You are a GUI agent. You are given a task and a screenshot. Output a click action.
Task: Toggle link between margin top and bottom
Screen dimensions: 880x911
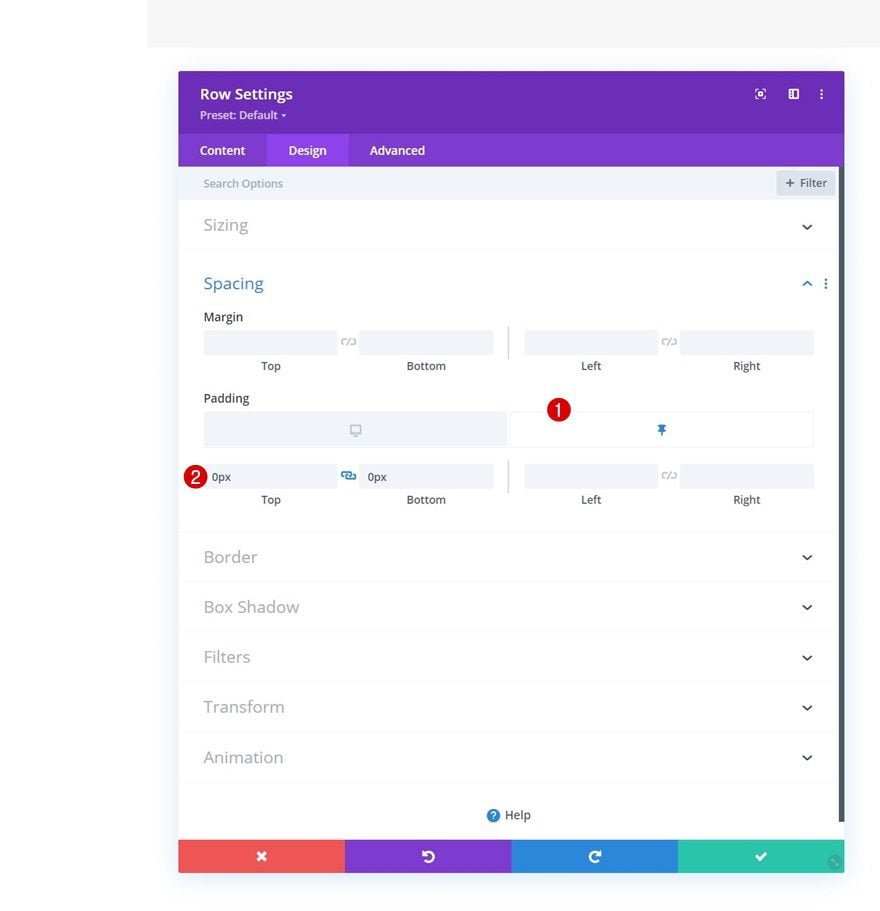click(x=348, y=342)
